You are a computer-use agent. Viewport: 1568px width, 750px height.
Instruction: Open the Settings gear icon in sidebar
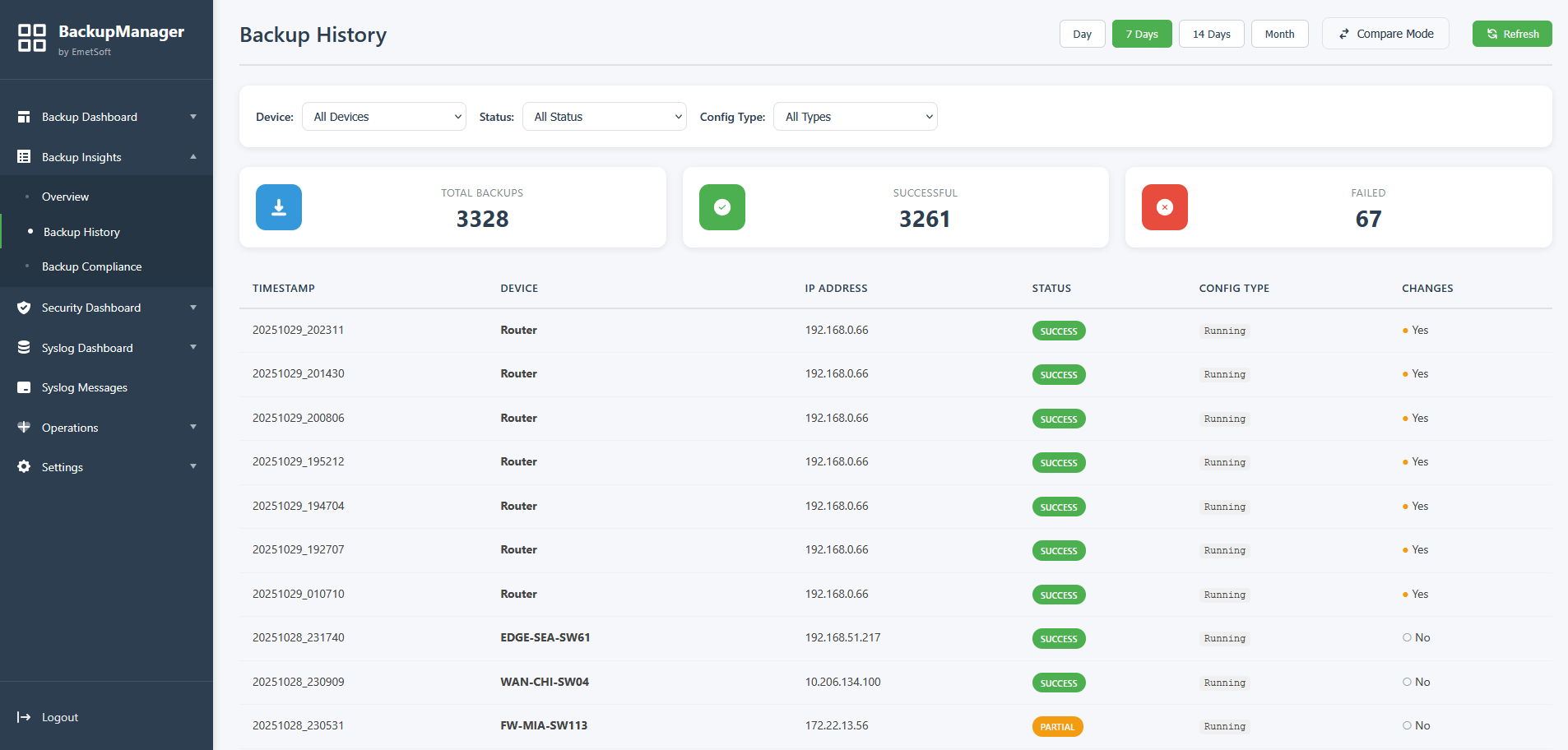click(24, 466)
